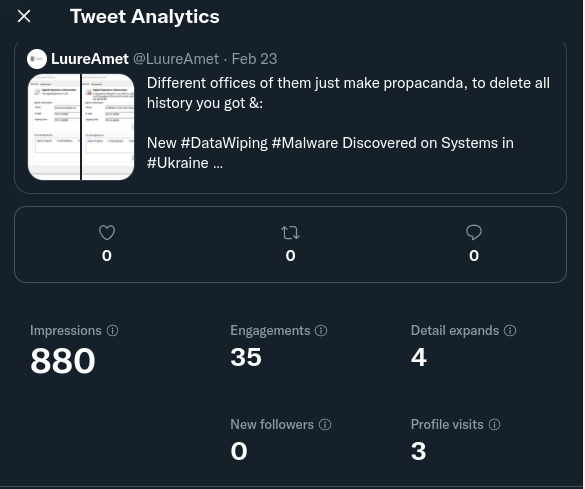Viewport: 585px width, 489px height.
Task: Click the retweet arrows icon
Action: pos(290,233)
